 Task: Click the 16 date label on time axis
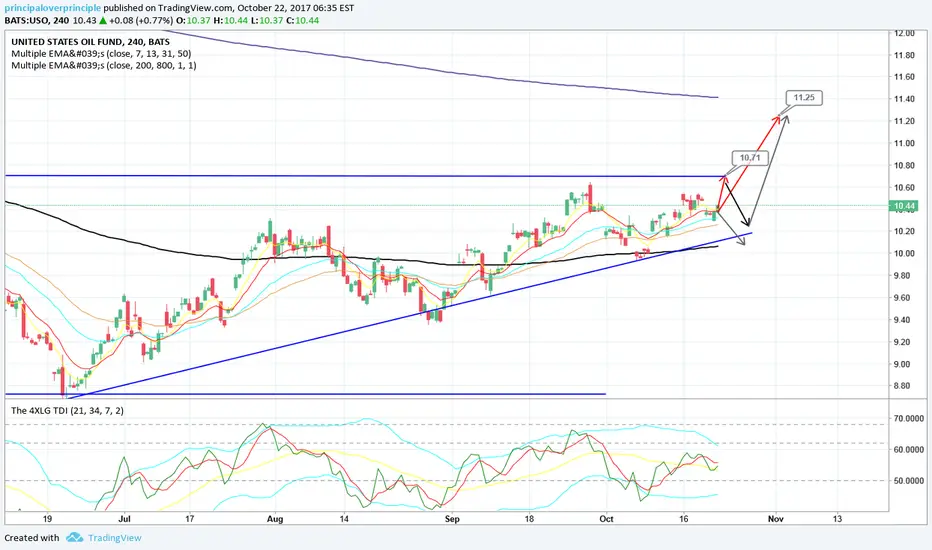click(x=684, y=518)
